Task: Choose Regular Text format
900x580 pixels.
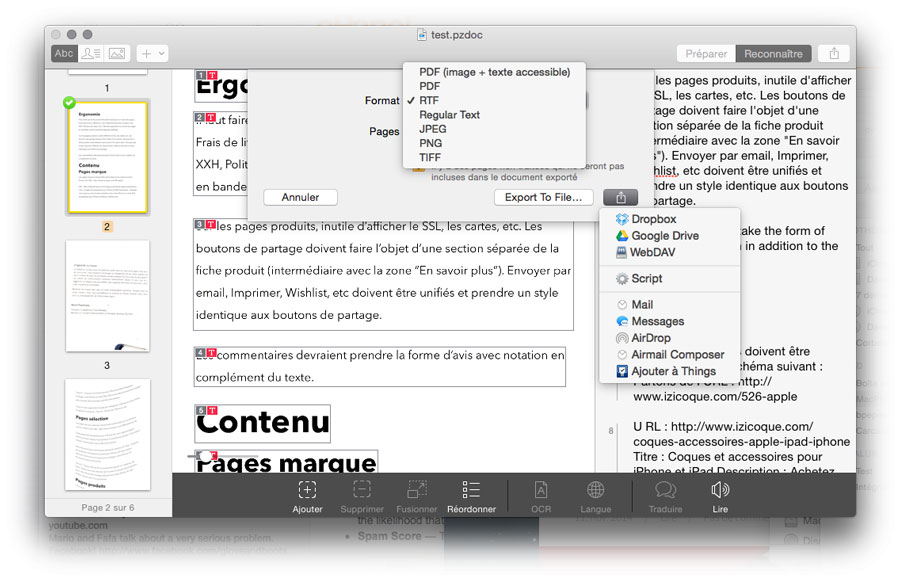Action: [494, 115]
